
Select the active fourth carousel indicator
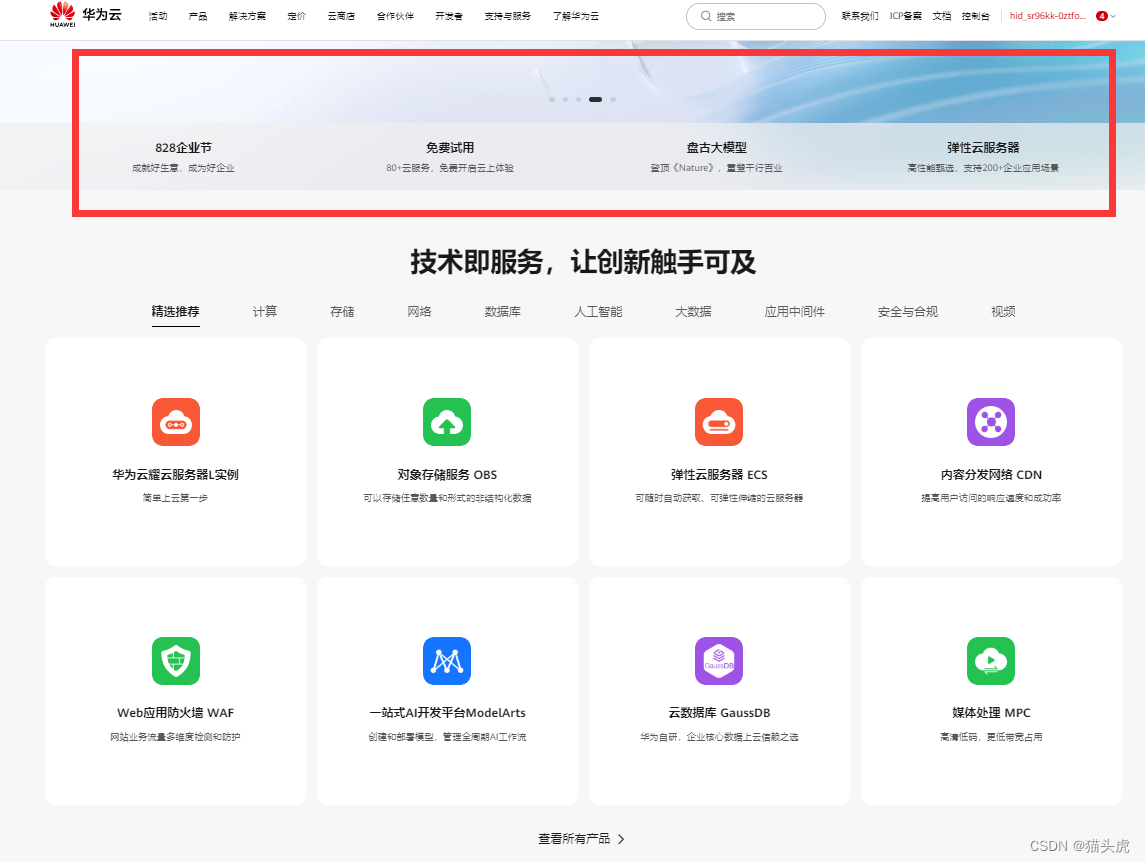pyautogui.click(x=596, y=99)
